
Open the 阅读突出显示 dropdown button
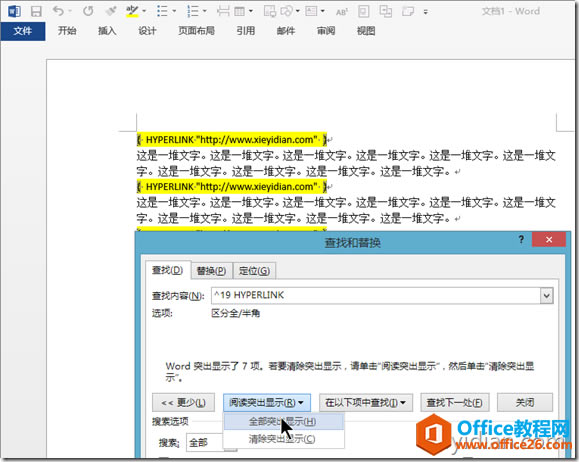(267, 402)
